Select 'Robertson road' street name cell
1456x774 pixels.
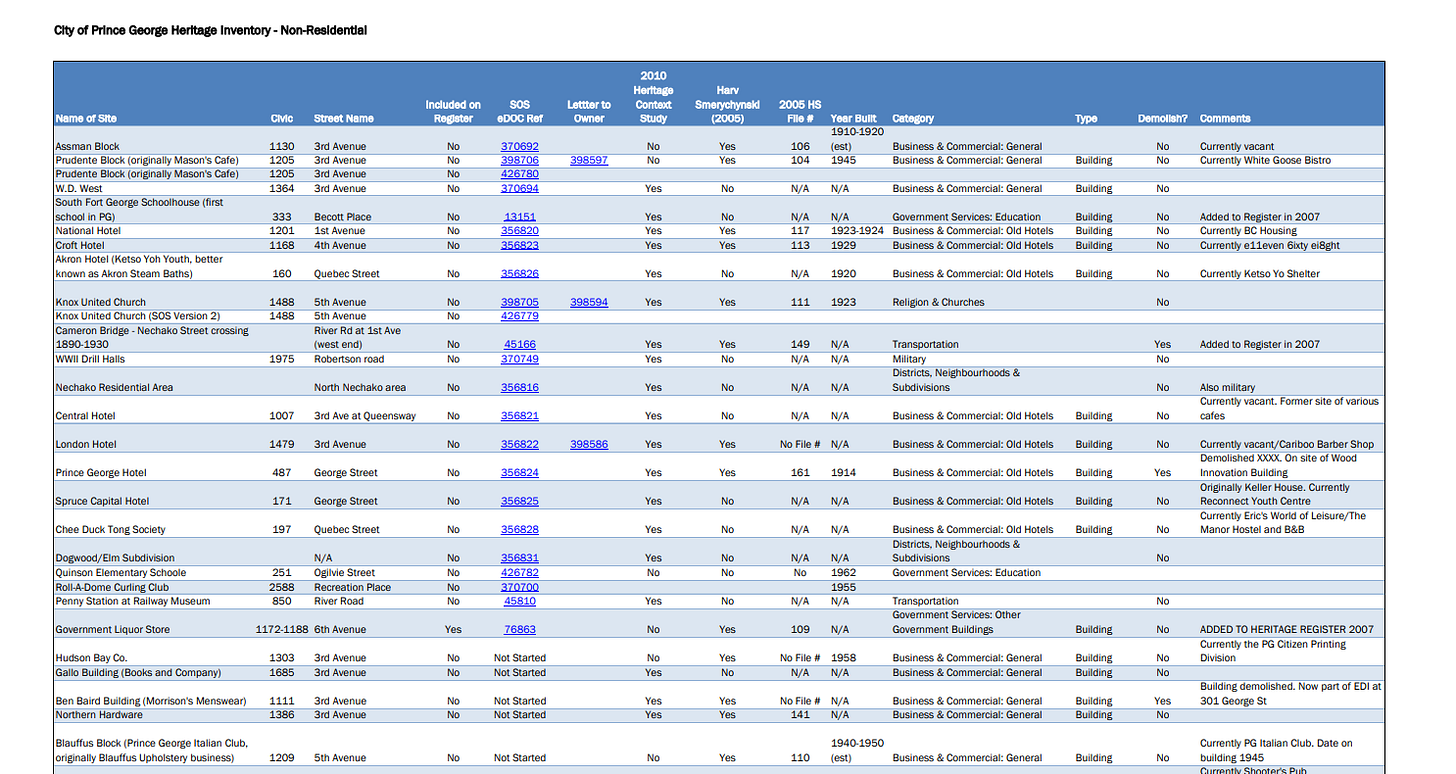(x=346, y=359)
